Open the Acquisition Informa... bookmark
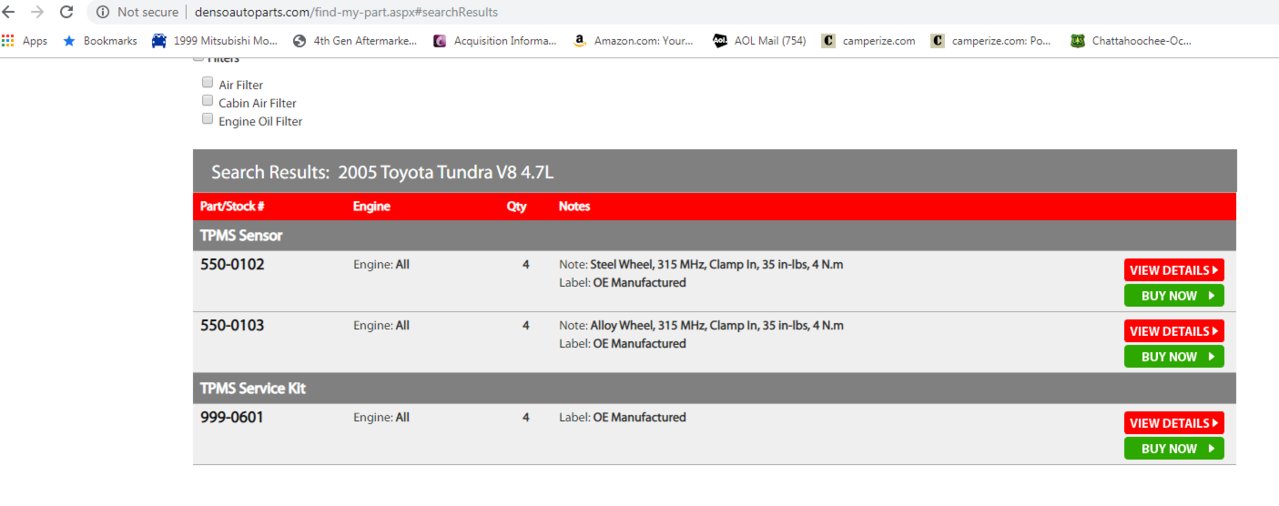1279x506 pixels. 495,41
